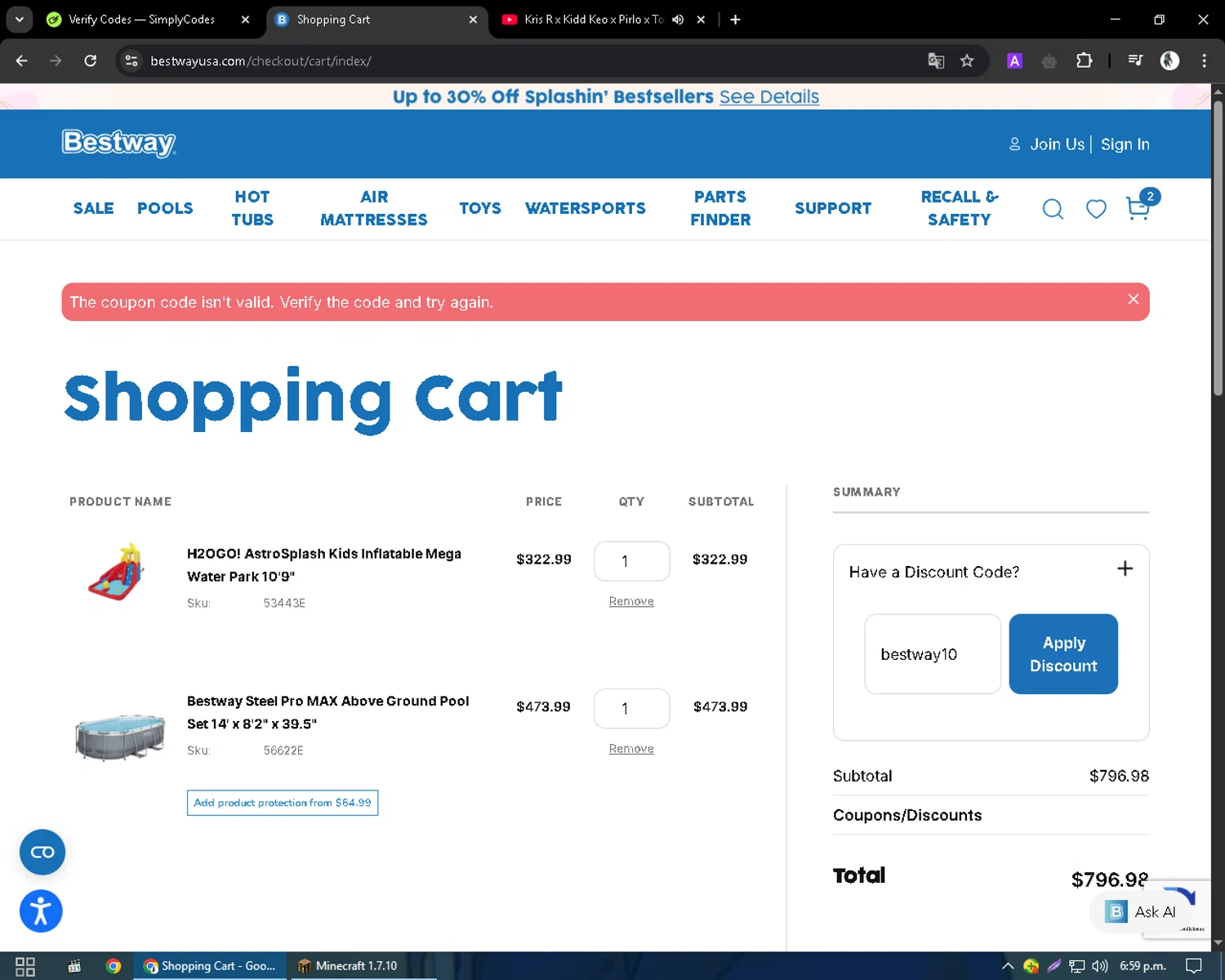The width and height of the screenshot is (1225, 980).
Task: Click the browser address bar URL
Action: point(261,61)
